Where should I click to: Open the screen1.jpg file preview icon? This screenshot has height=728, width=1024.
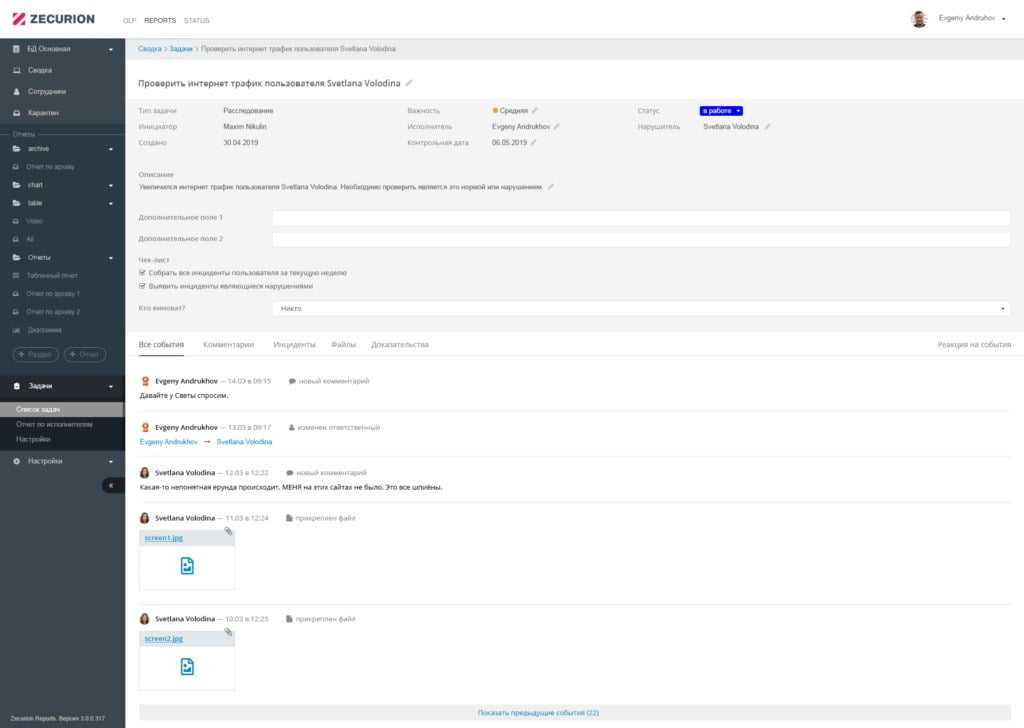187,566
